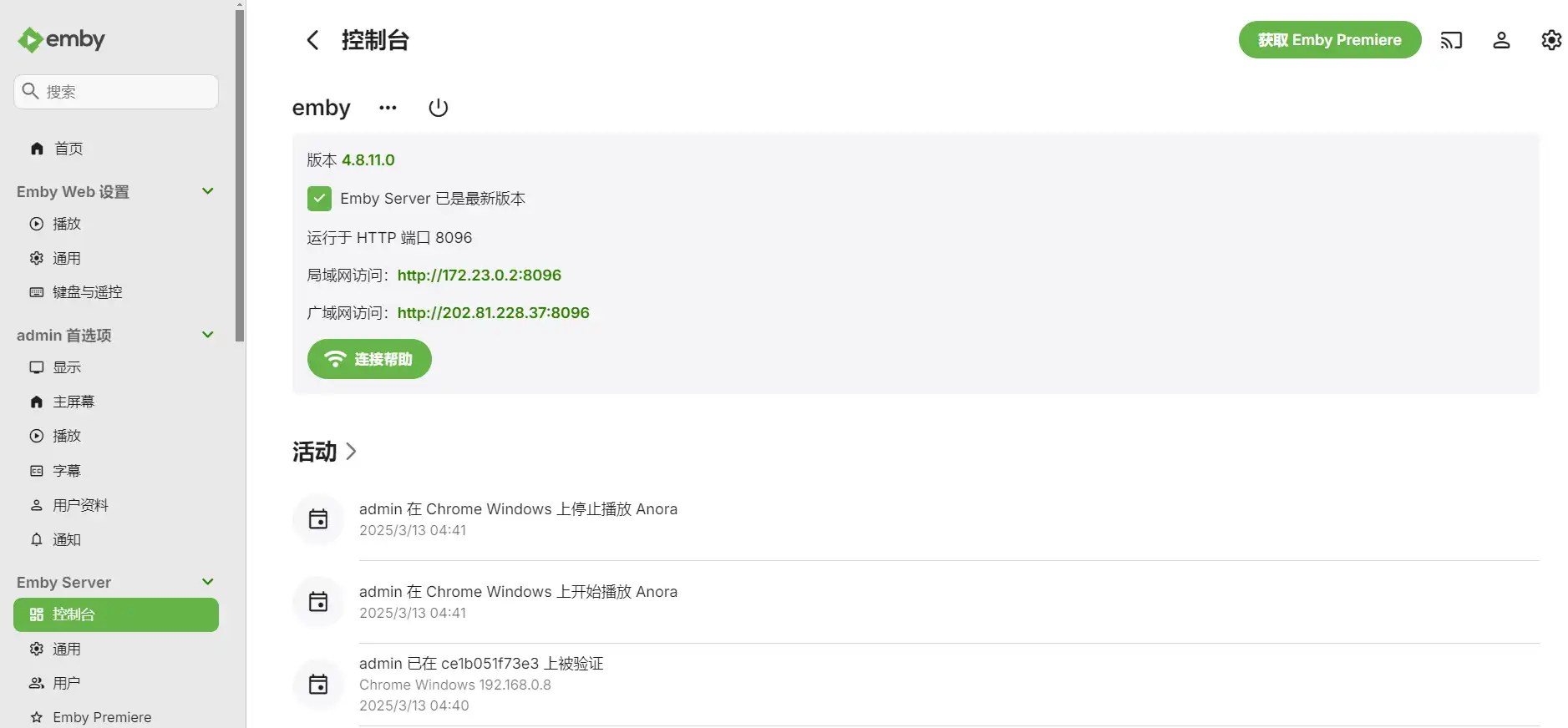Open the three-dots server options menu
This screenshot has width=1568, height=728.
click(388, 108)
